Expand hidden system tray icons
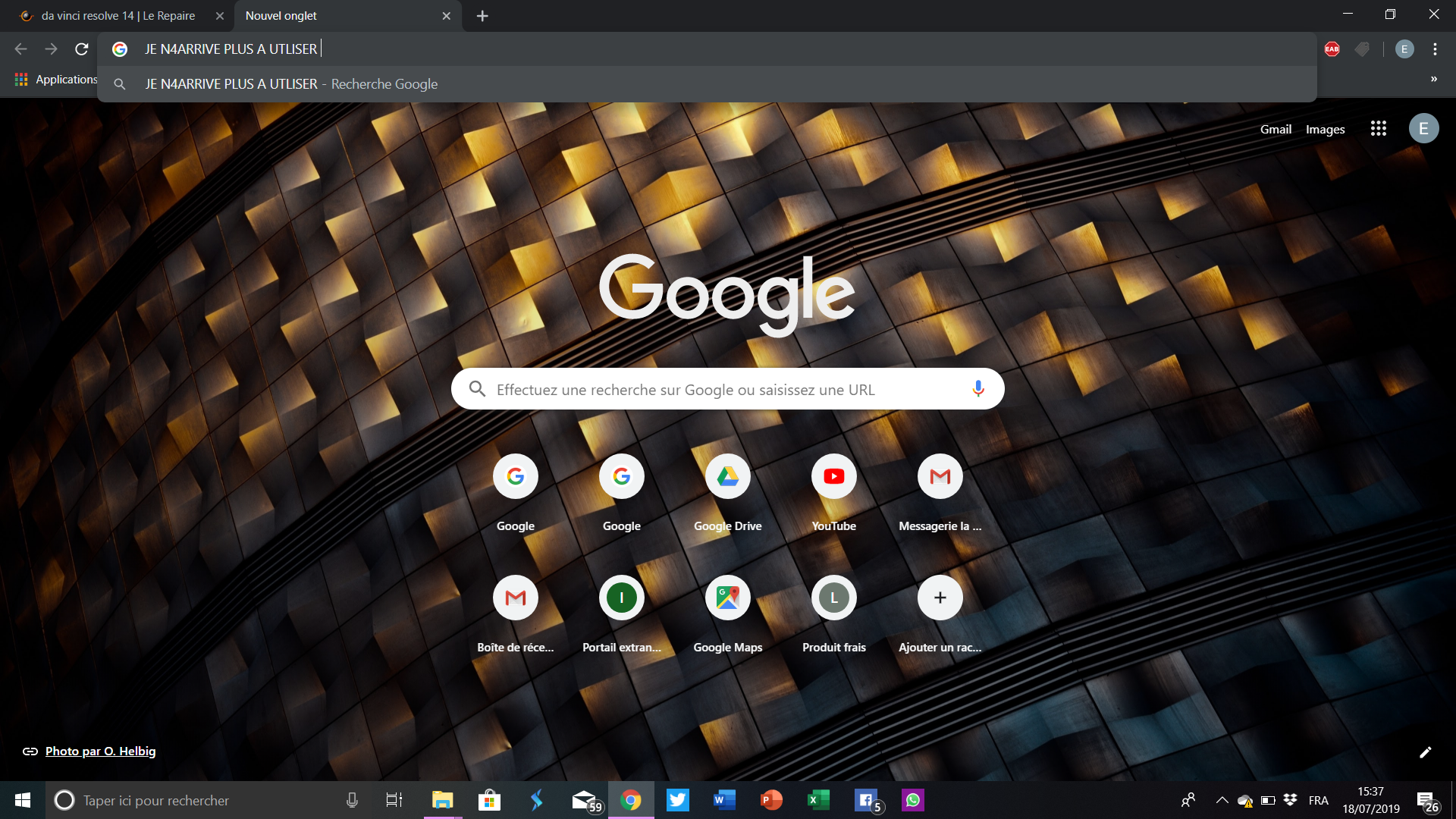 coord(1222,800)
